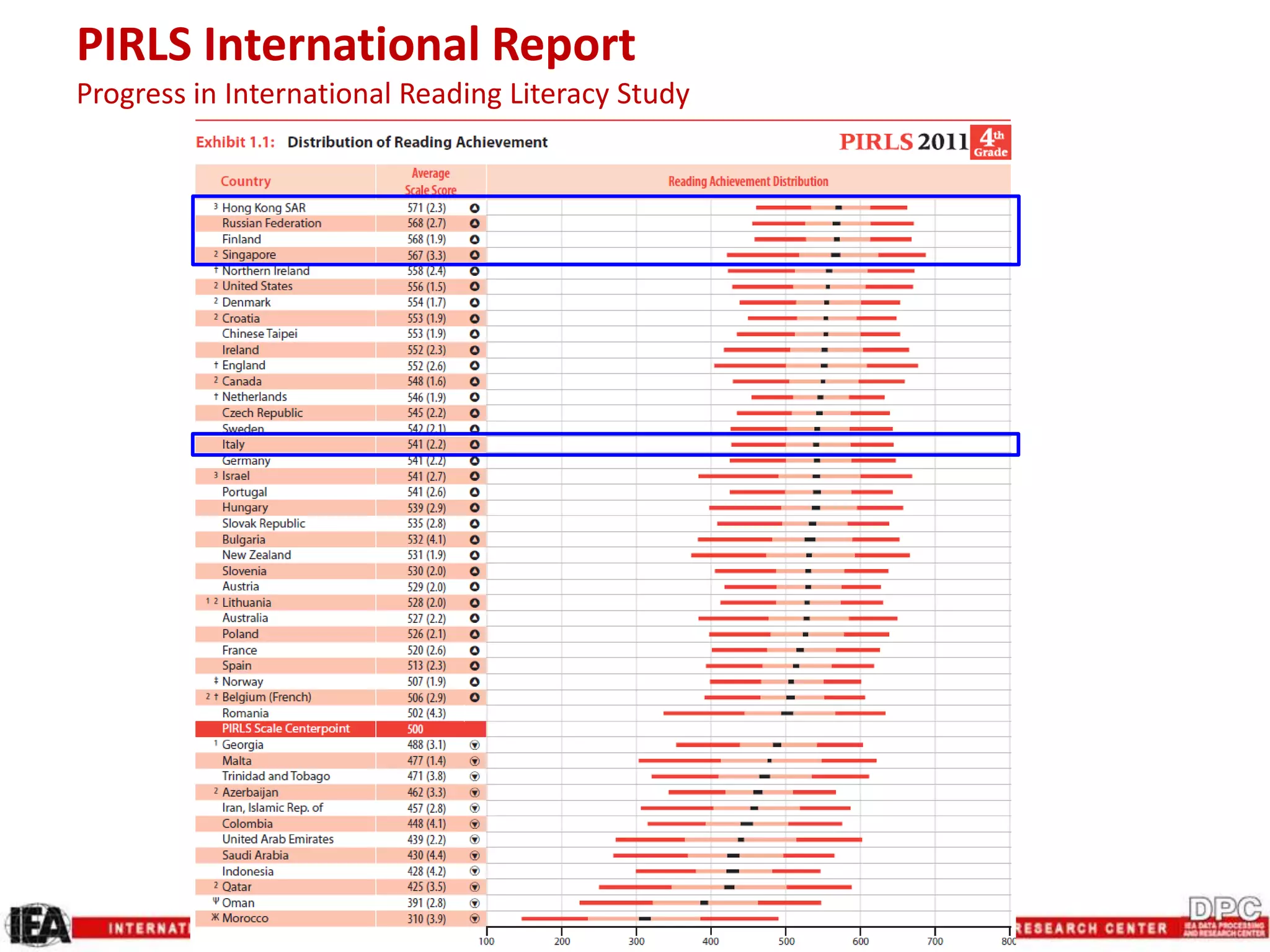Click the up-arrow icon in the Italy row
The height and width of the screenshot is (952, 1270).
coord(474,444)
